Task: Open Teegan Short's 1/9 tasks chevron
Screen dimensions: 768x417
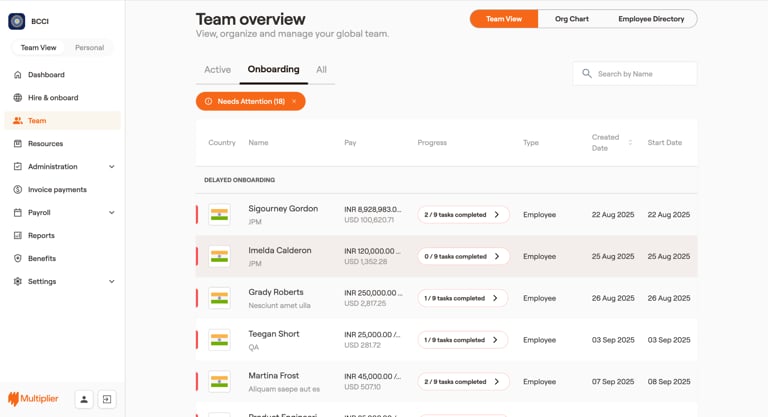Action: click(x=495, y=340)
